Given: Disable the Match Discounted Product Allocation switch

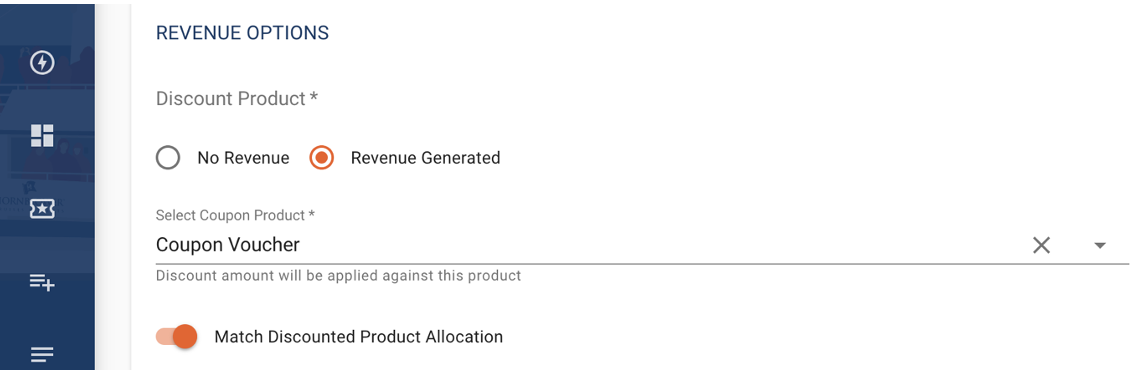Looking at the screenshot, I should click(x=177, y=337).
